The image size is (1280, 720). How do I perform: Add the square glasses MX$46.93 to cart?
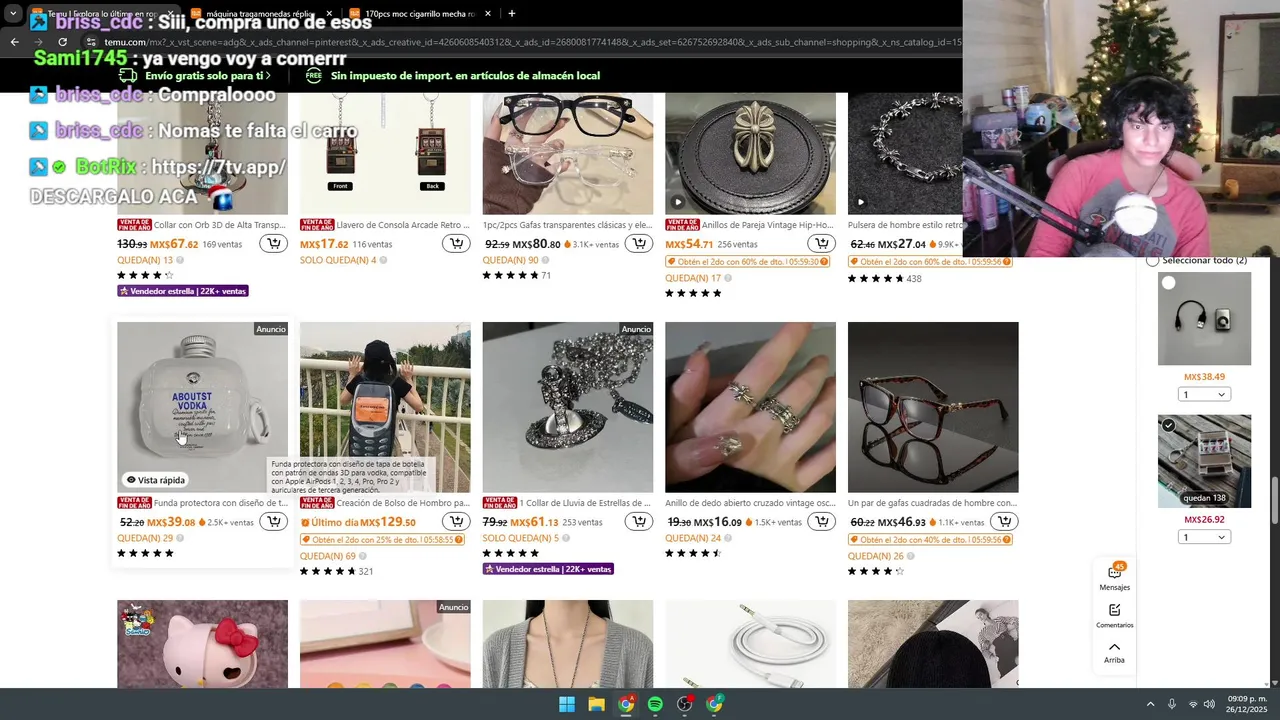coord(1004,521)
